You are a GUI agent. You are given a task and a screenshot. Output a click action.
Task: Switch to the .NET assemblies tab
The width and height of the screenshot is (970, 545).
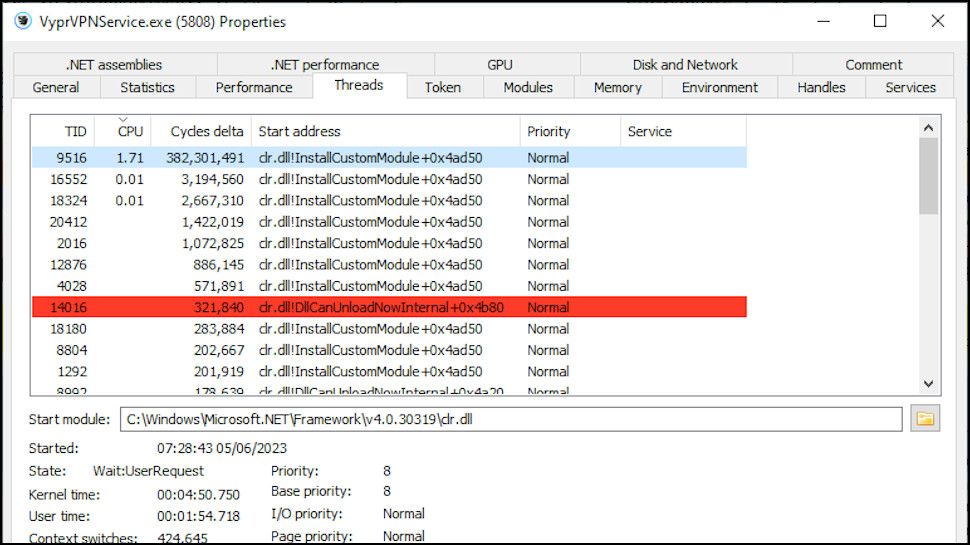pos(113,64)
